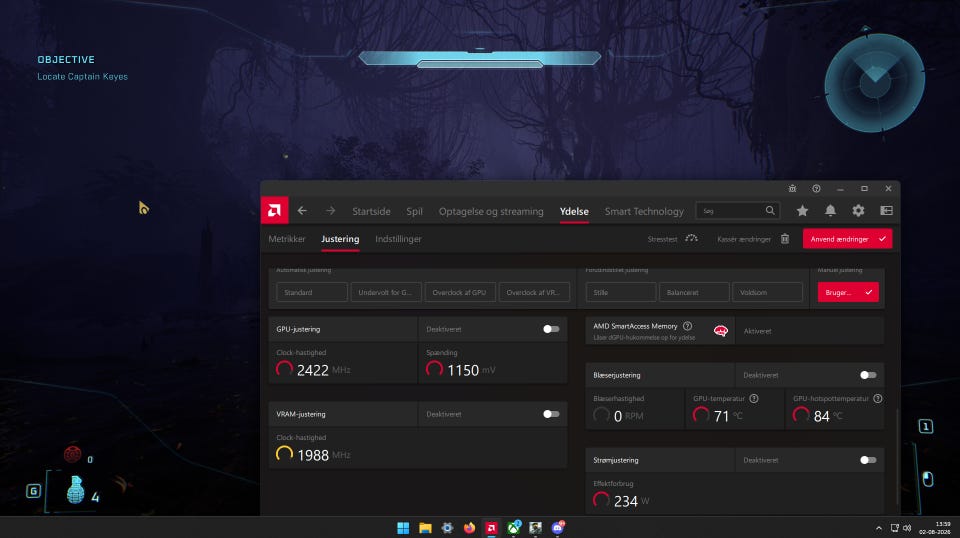Enable the VRAM-justering toggle
The image size is (960, 538).
tap(551, 414)
